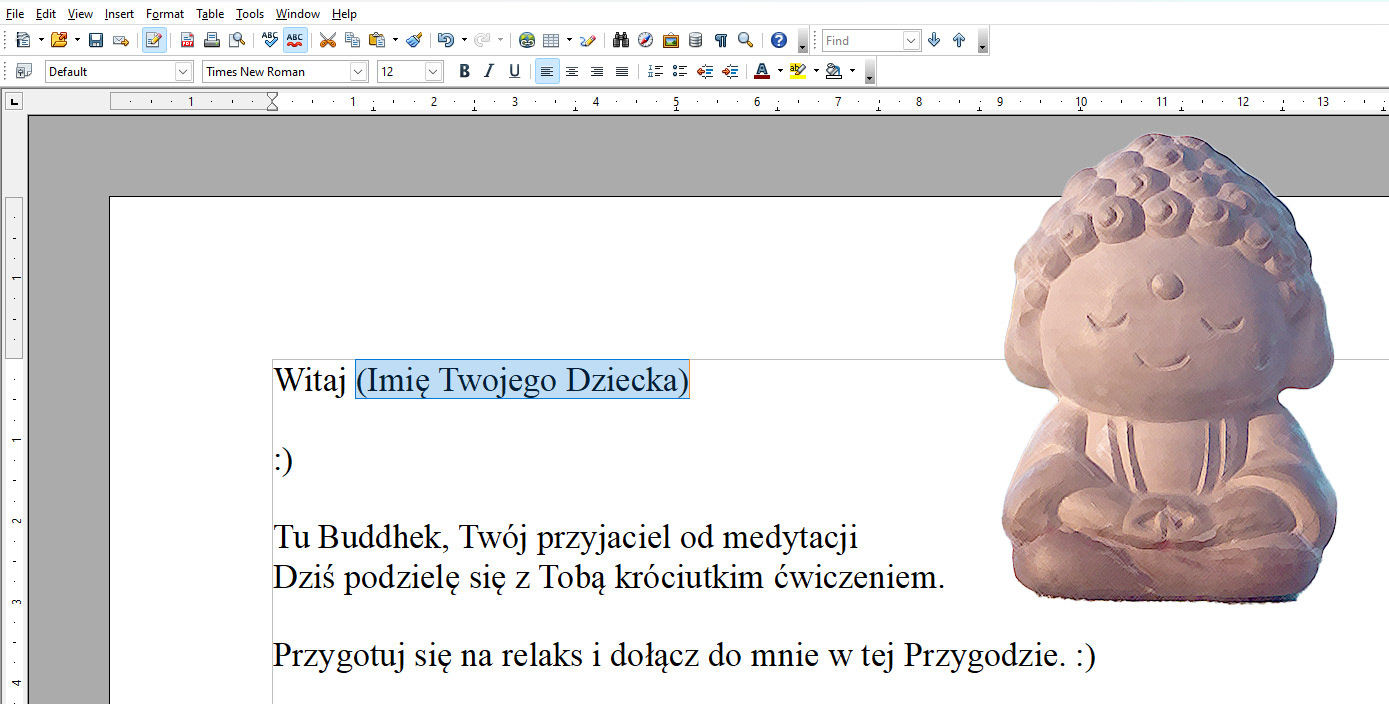Toggle bulleted list
1389x704 pixels.
[x=680, y=71]
